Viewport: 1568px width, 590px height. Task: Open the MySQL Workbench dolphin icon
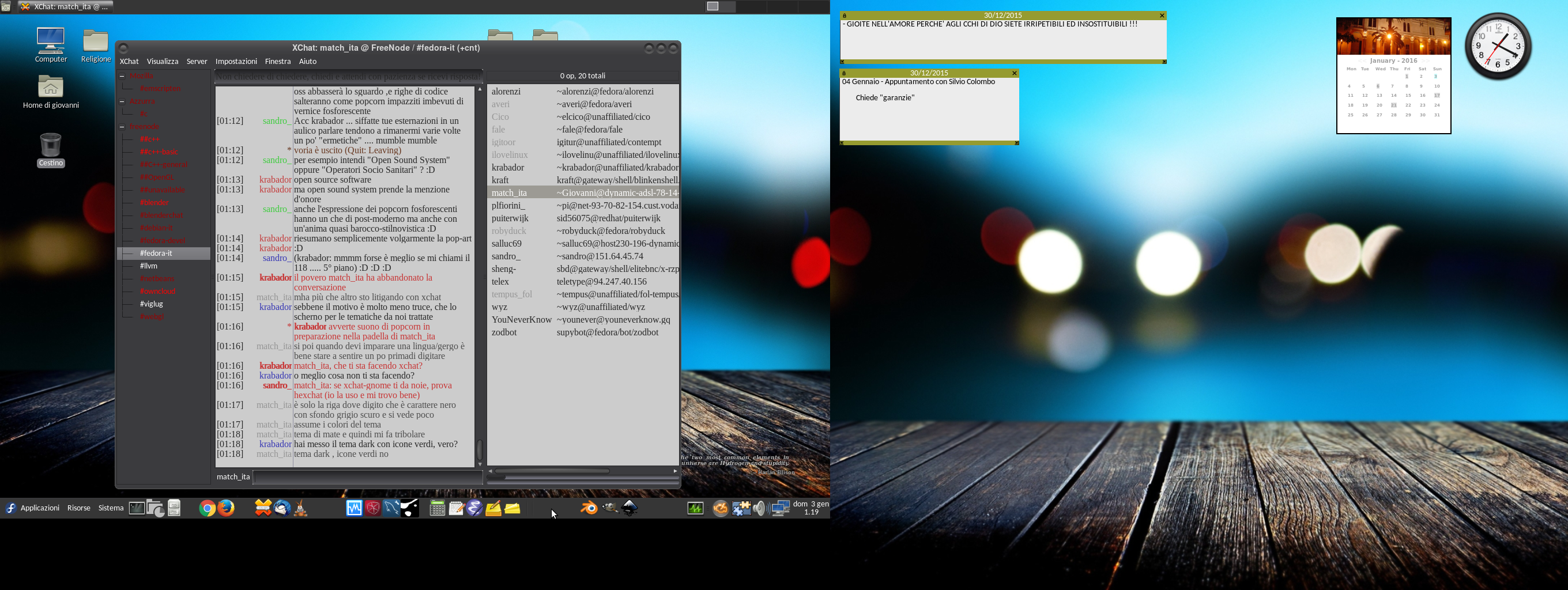pyautogui.click(x=391, y=508)
